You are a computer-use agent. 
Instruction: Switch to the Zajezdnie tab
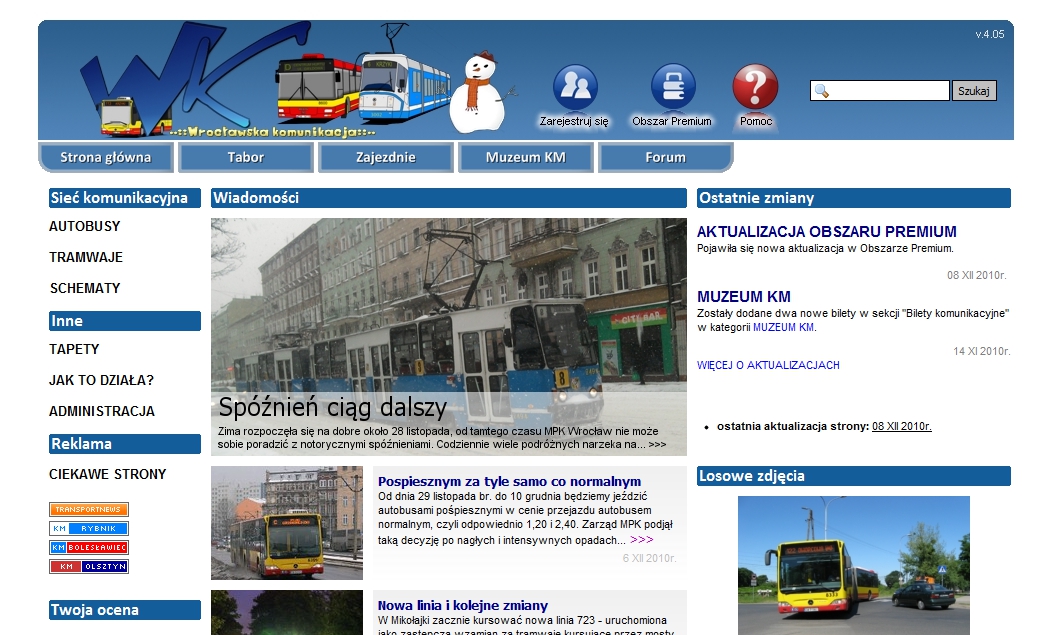386,157
